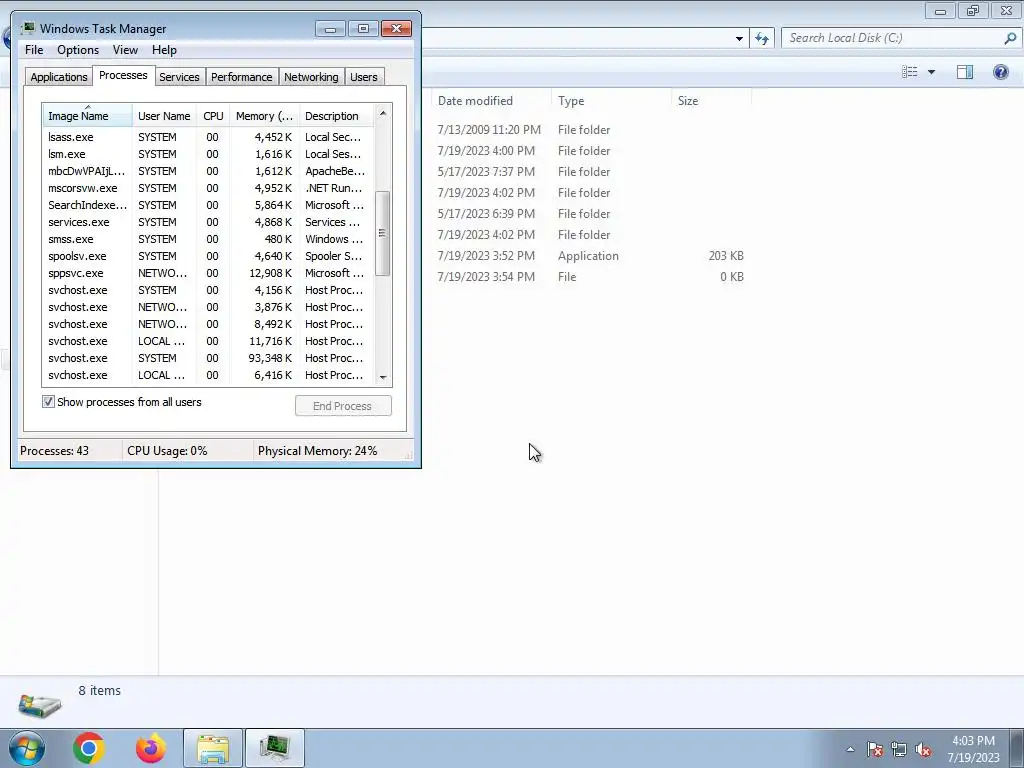
Task: Select the lsm.exe process row
Action: click(208, 154)
